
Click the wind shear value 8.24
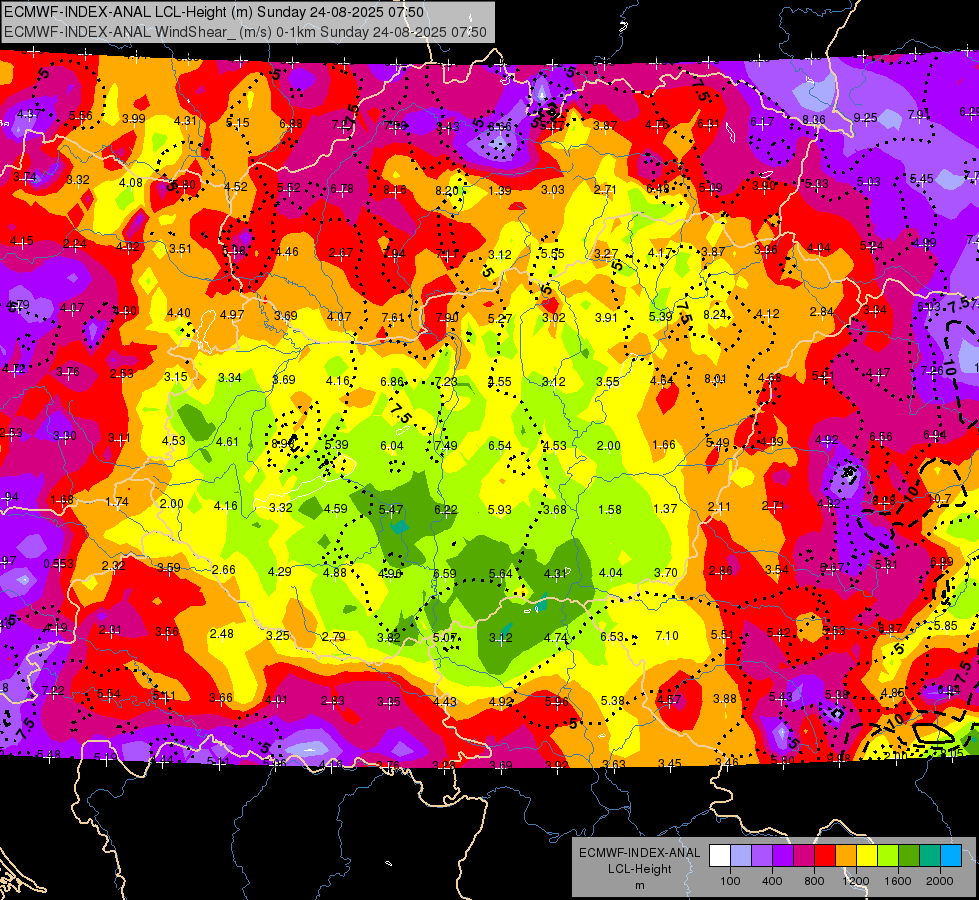pyautogui.click(x=715, y=314)
